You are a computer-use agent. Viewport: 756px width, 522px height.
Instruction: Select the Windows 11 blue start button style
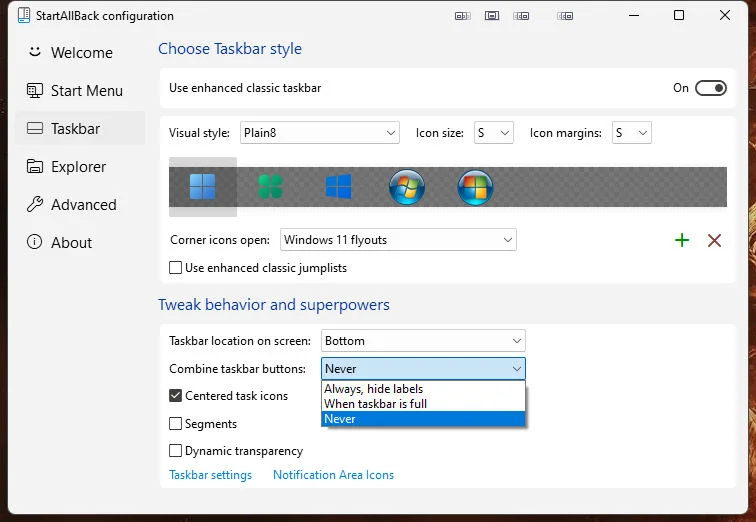(202, 187)
